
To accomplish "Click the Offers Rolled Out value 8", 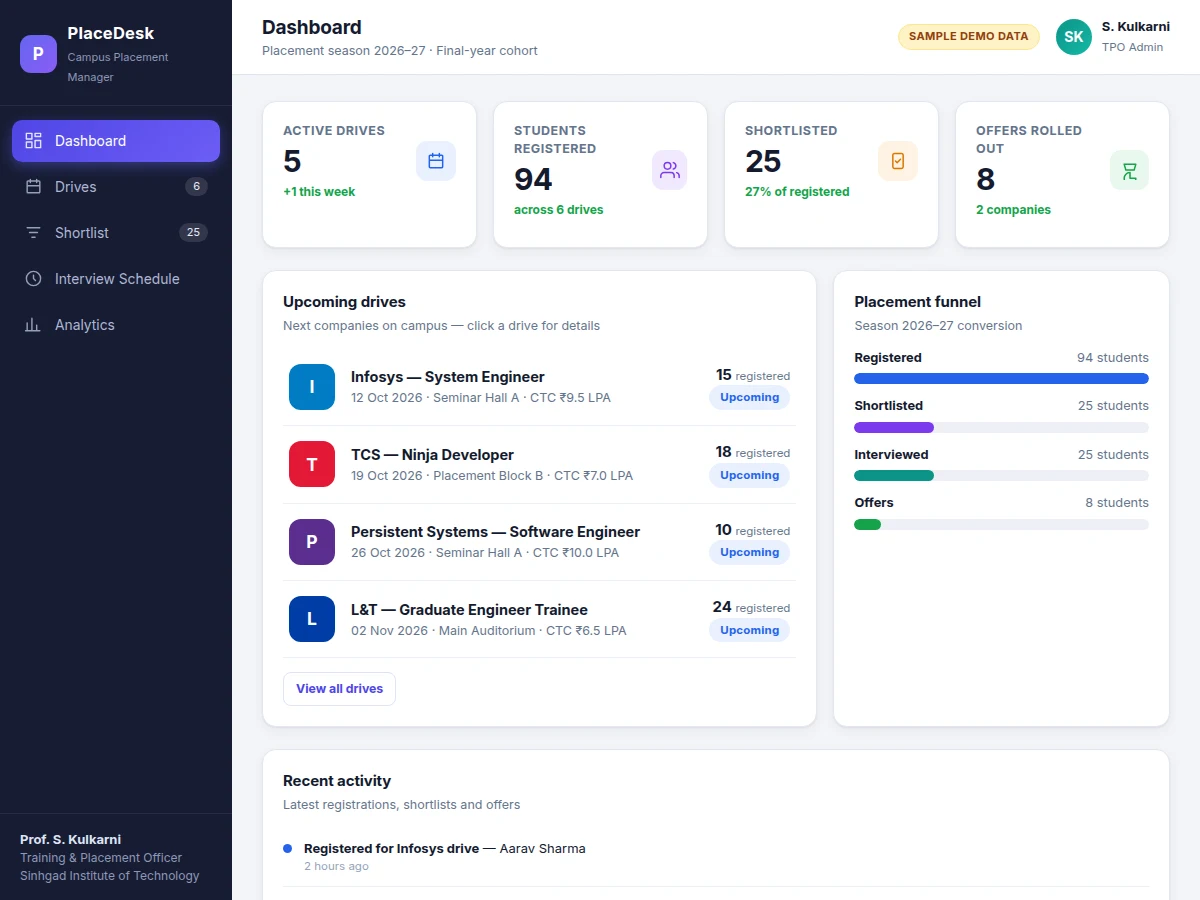I will point(986,179).
